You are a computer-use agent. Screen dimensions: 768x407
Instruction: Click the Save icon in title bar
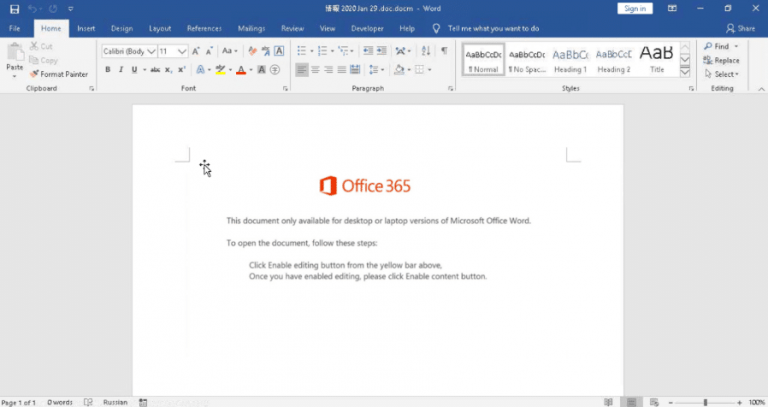click(14, 9)
